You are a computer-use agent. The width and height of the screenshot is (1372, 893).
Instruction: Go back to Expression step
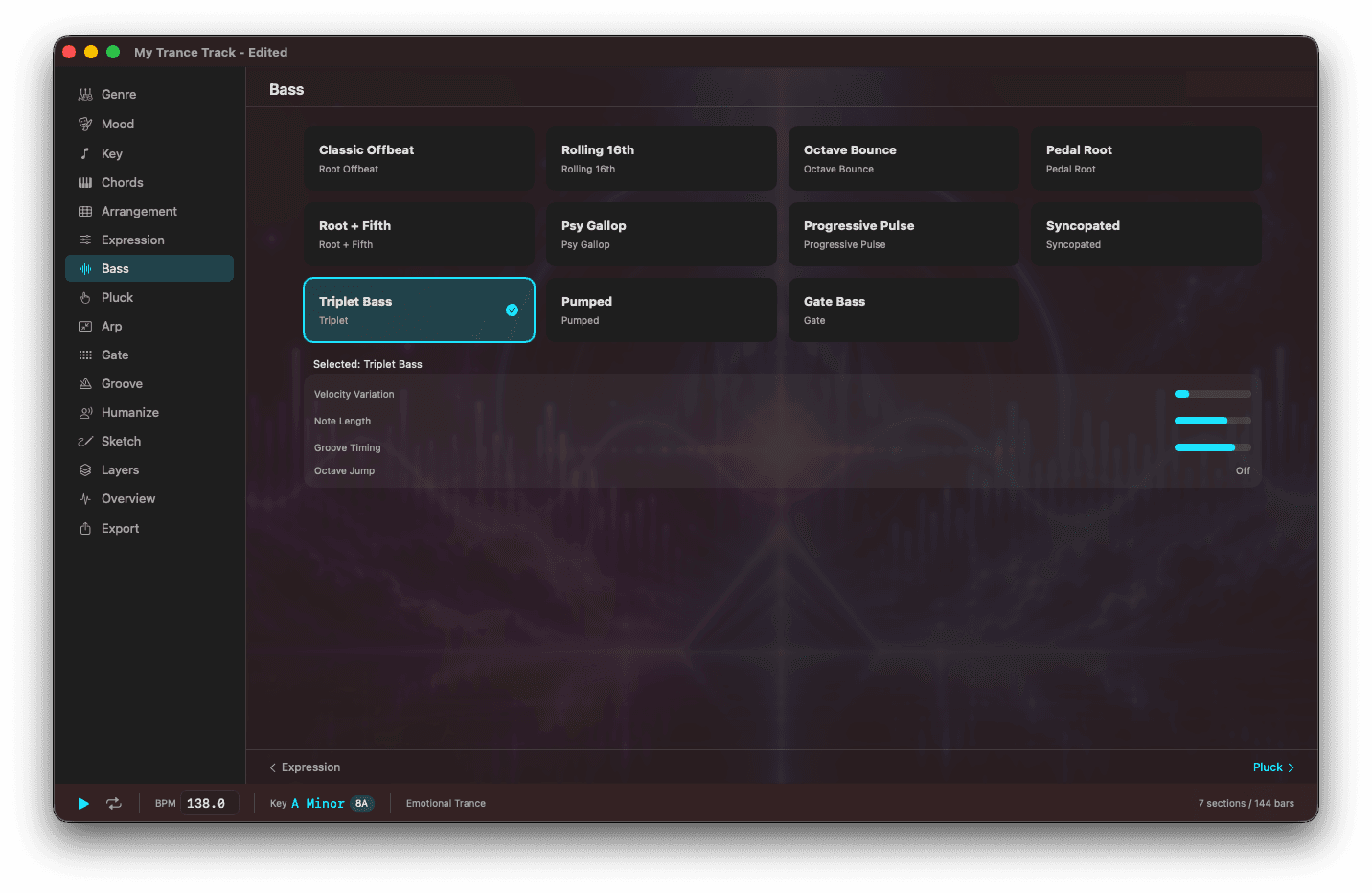(305, 767)
